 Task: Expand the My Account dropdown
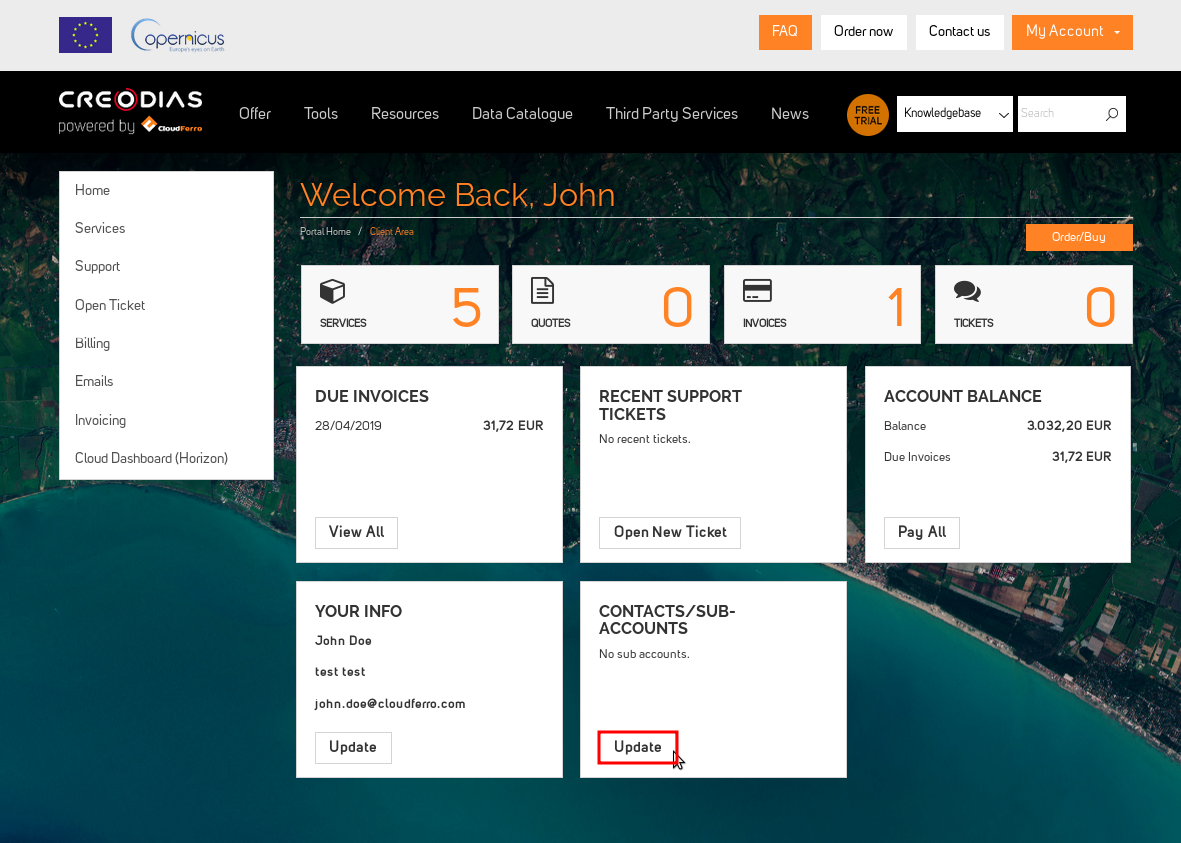tap(1072, 32)
